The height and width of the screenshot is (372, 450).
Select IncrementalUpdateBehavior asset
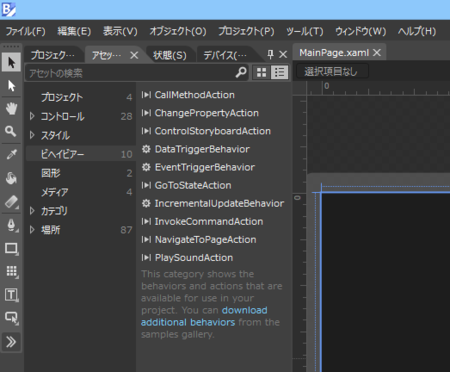click(213, 203)
